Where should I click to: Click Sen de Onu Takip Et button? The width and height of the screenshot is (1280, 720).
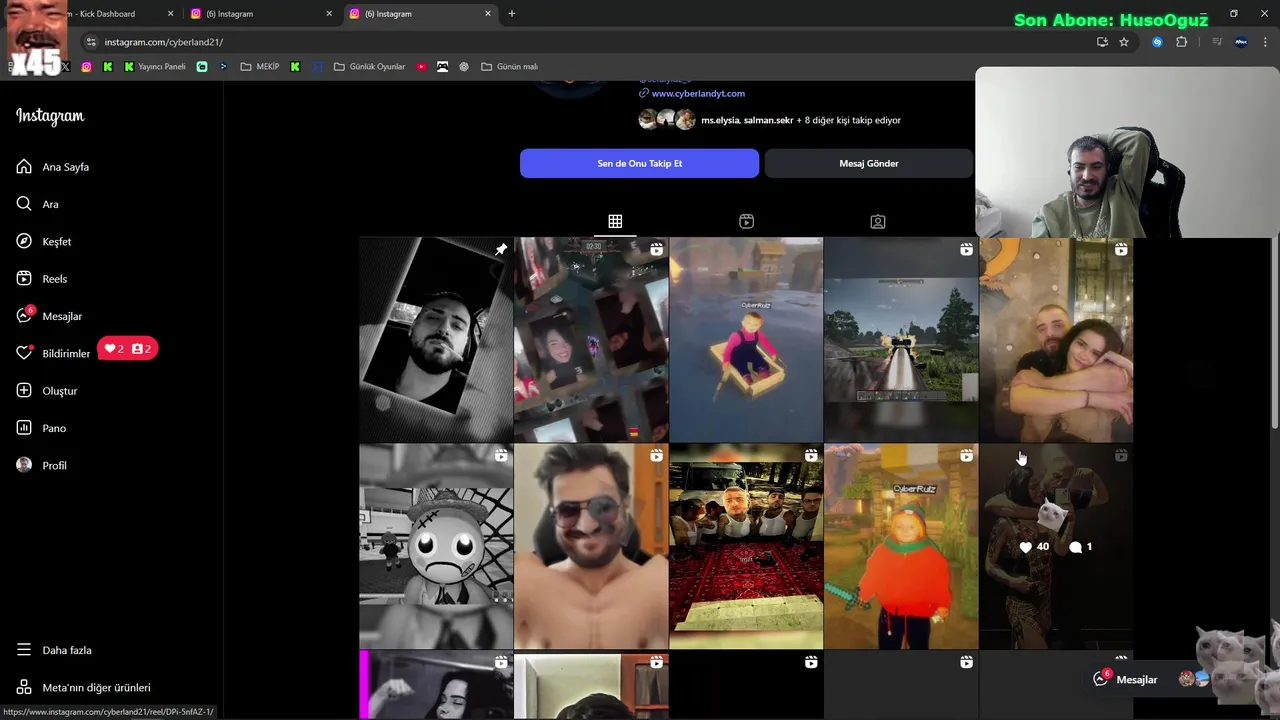[x=639, y=163]
